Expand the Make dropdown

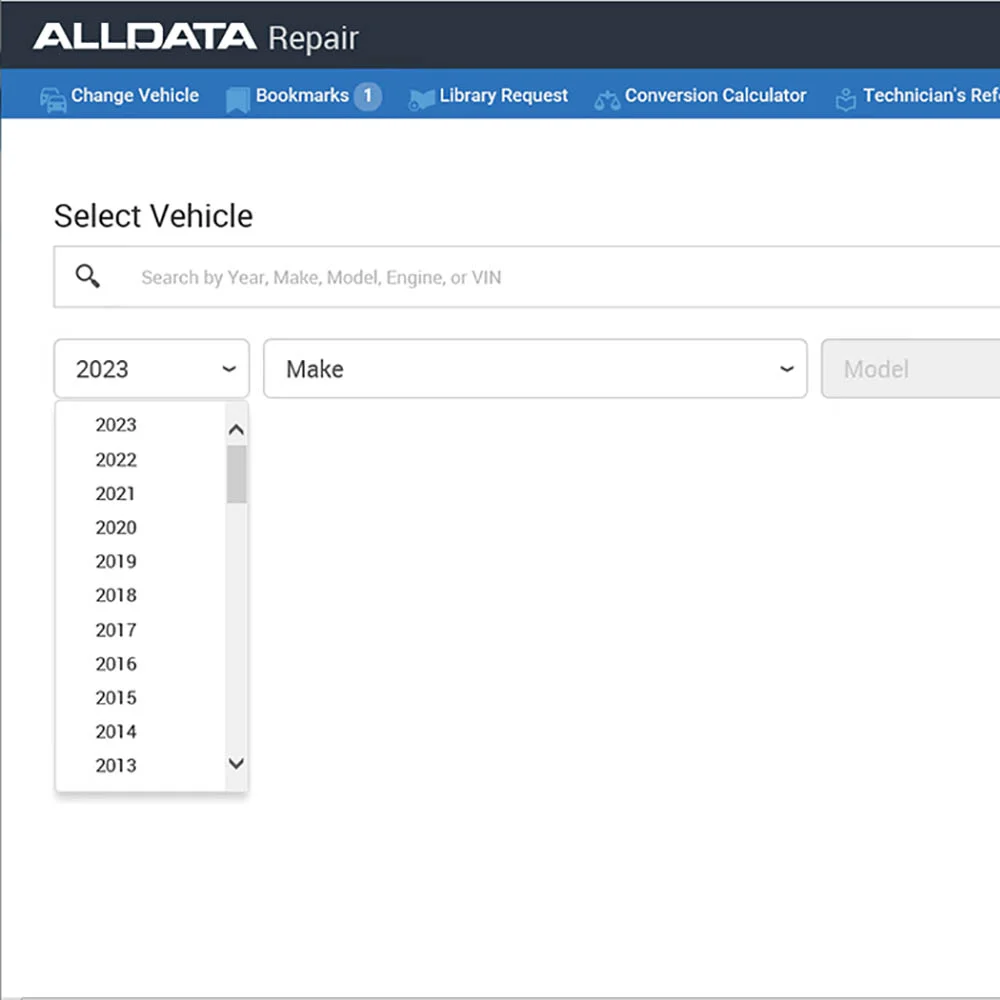coord(535,369)
